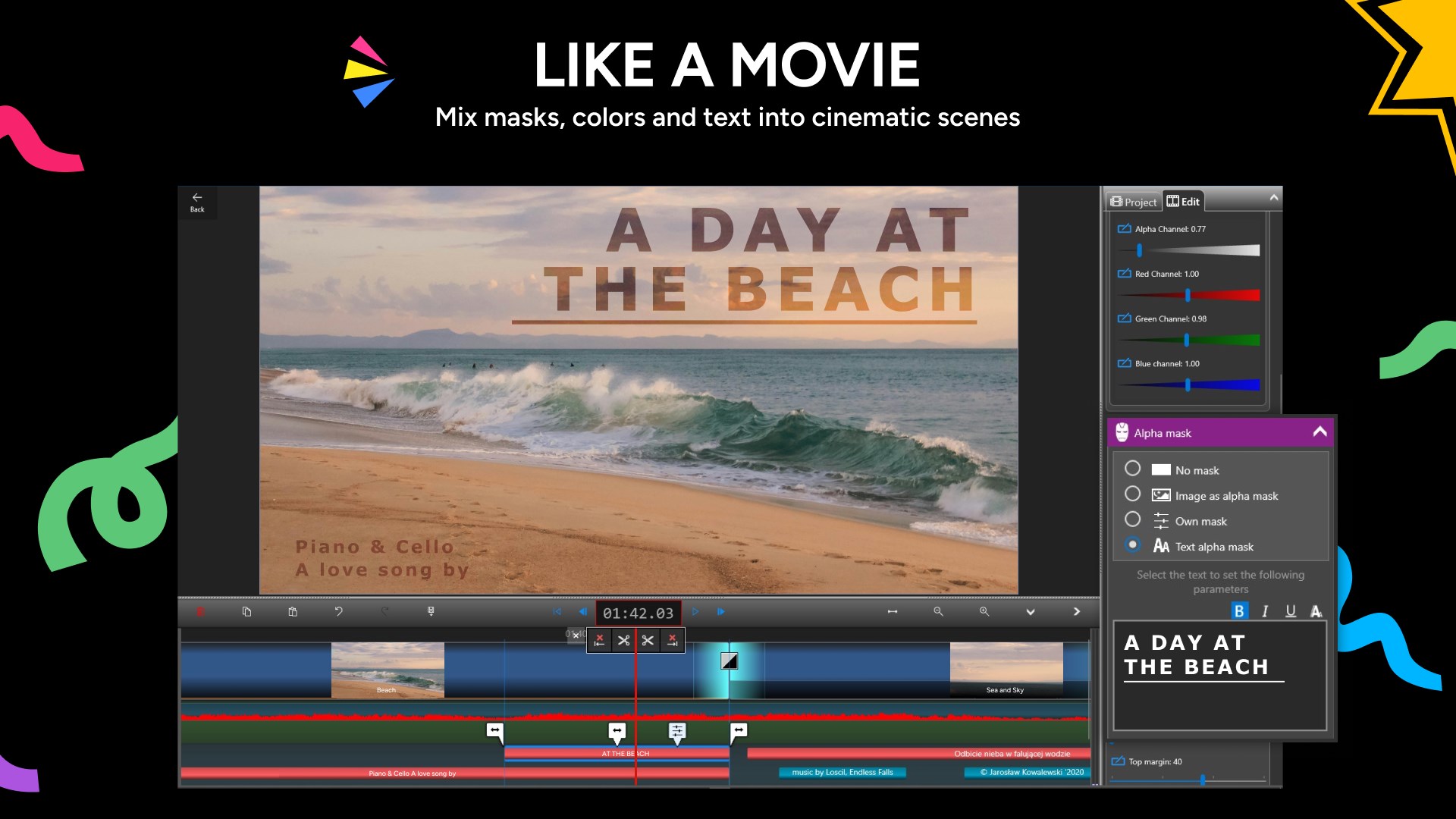Fit the timeline to width
This screenshot has height=819, width=1456.
(x=893, y=612)
